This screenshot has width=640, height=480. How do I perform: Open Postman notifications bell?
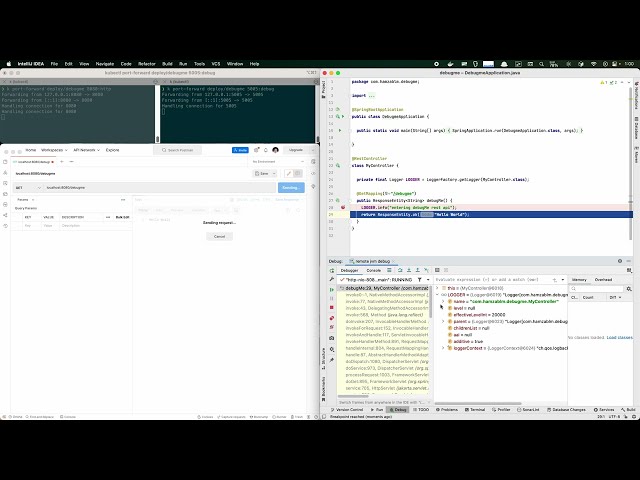[x=266, y=150]
